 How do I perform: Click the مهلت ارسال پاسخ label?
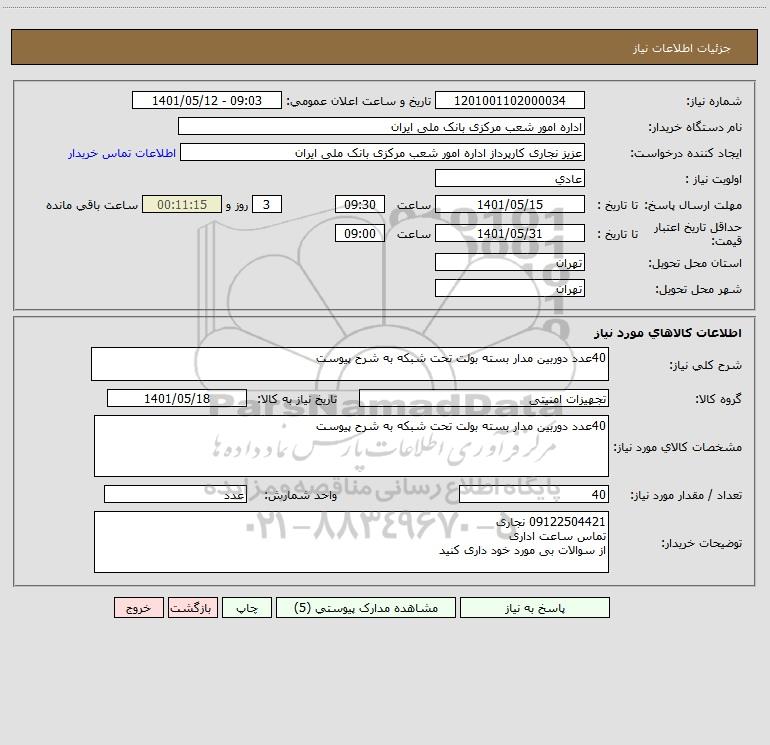click(x=693, y=205)
